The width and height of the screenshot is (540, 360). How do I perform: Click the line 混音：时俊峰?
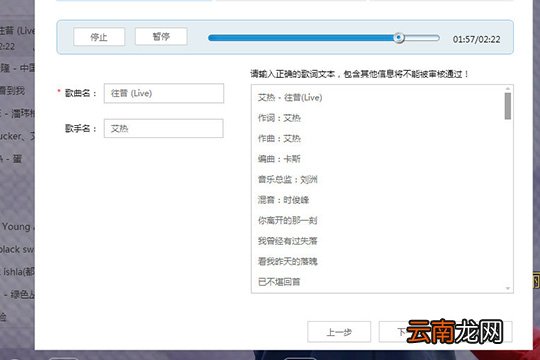coord(283,200)
